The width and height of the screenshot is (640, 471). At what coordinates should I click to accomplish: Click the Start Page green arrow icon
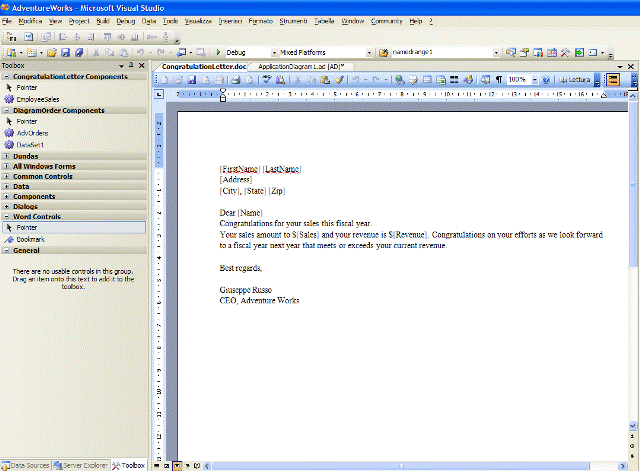pos(579,52)
